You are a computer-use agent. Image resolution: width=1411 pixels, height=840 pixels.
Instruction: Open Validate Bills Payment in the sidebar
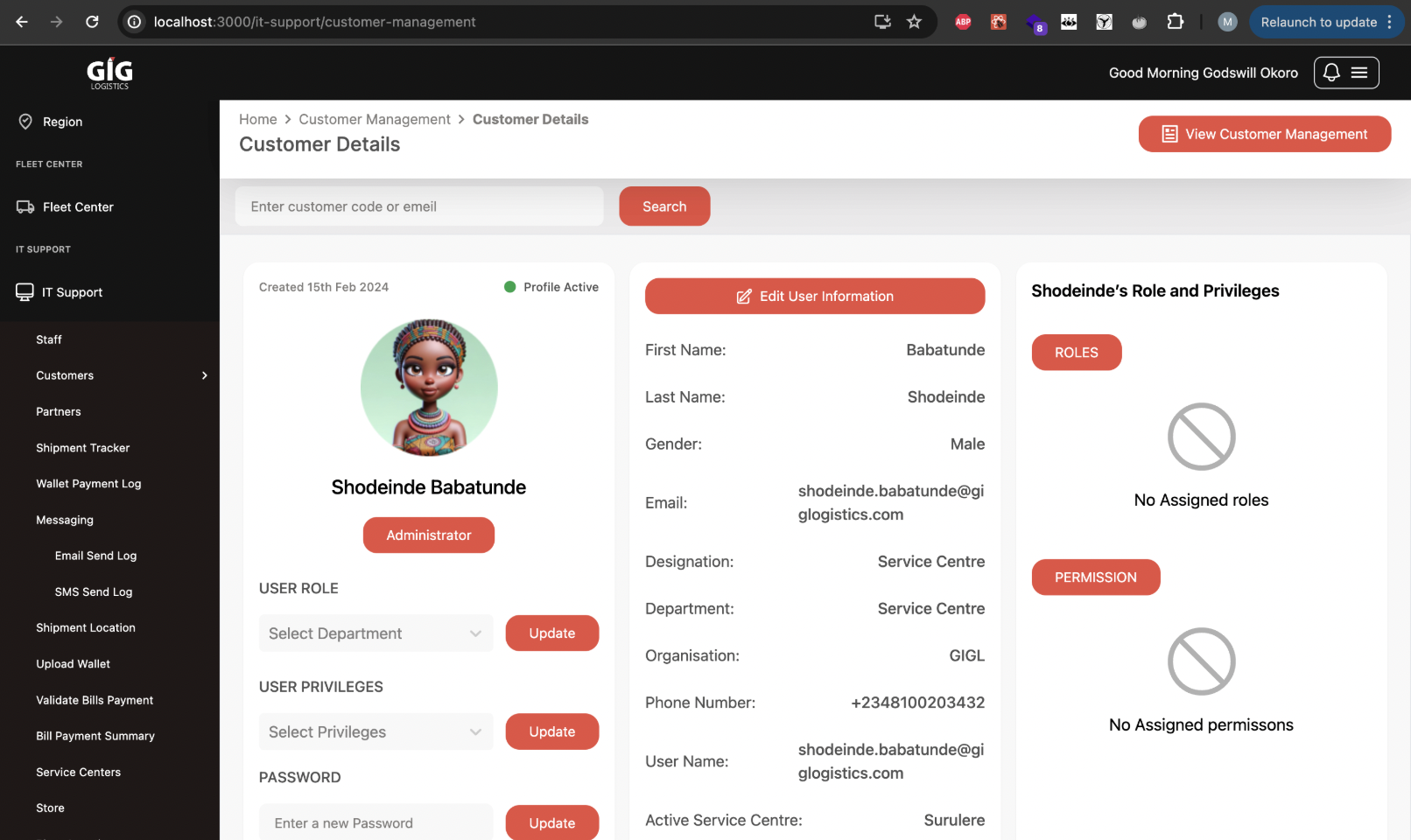[95, 700]
